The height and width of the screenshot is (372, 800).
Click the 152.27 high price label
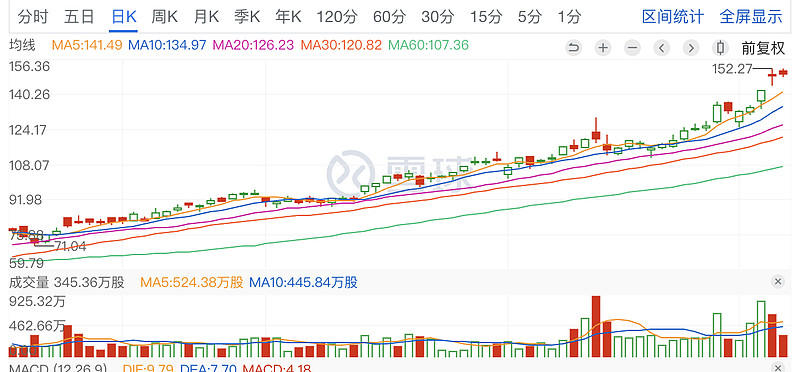click(732, 68)
